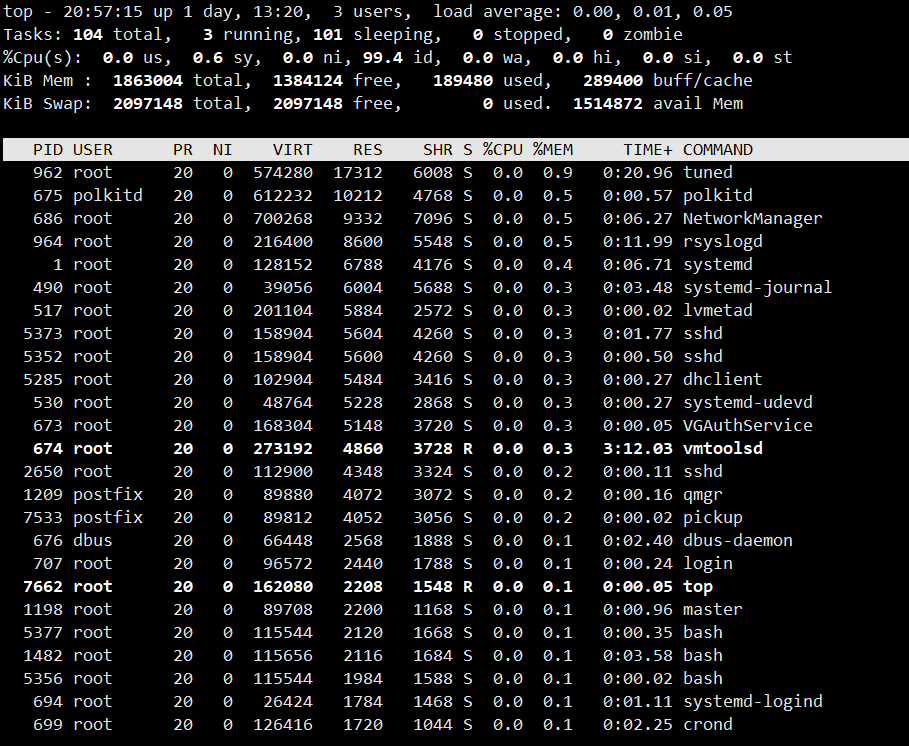Select the 289400 buff/cache value
909x746 pixels.
click(613, 81)
